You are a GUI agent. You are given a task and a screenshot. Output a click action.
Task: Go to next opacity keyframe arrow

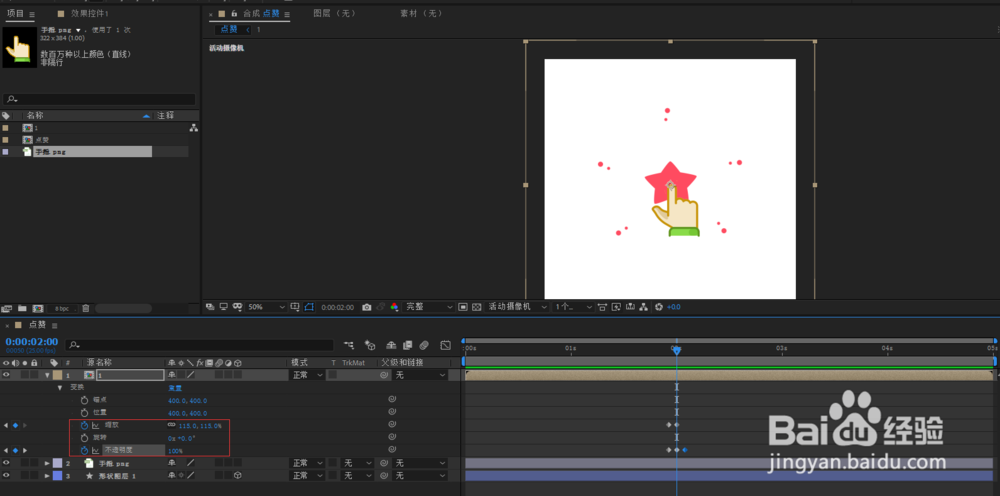25,451
